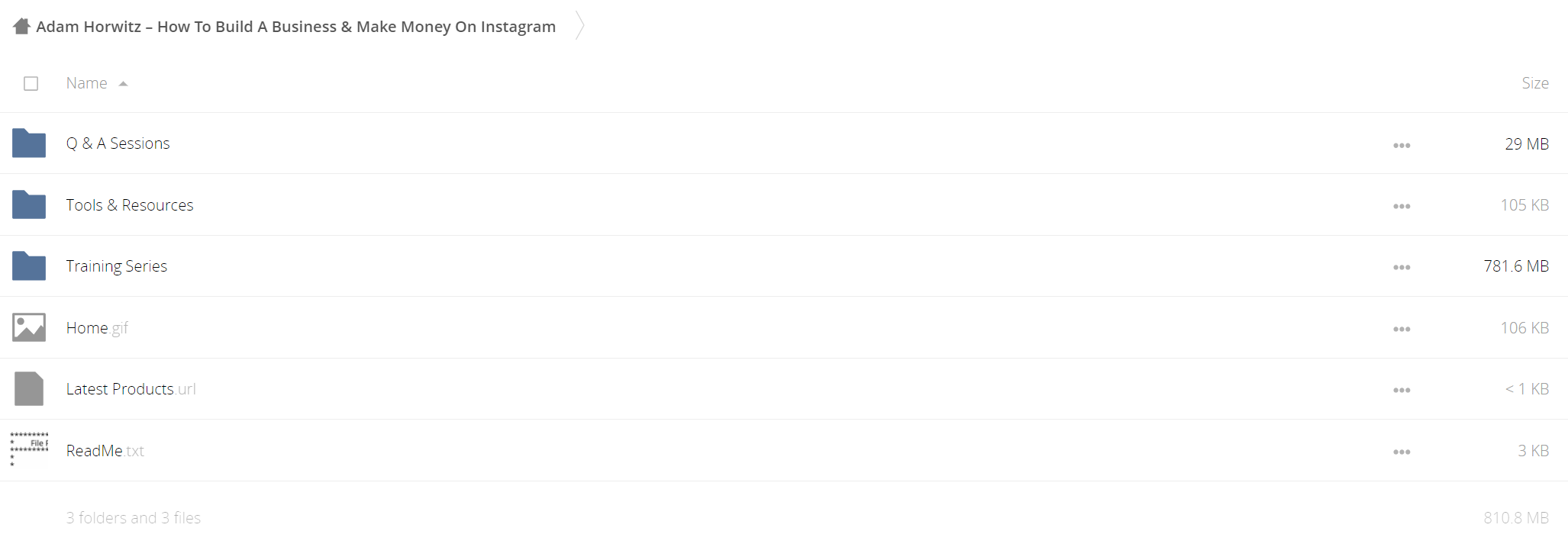The width and height of the screenshot is (1568, 560).
Task: Click the home icon in the breadcrumb
Action: pyautogui.click(x=21, y=27)
